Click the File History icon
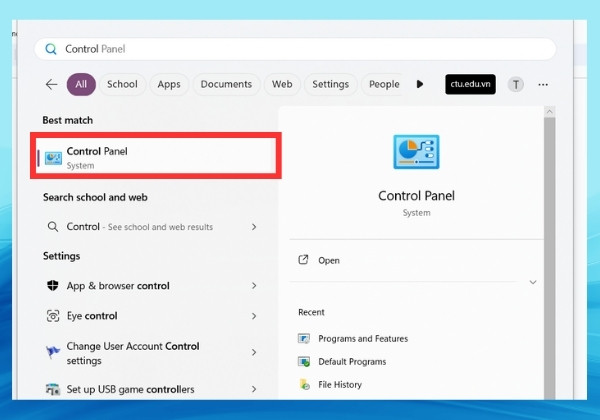This screenshot has height=420, width=600. (x=305, y=384)
